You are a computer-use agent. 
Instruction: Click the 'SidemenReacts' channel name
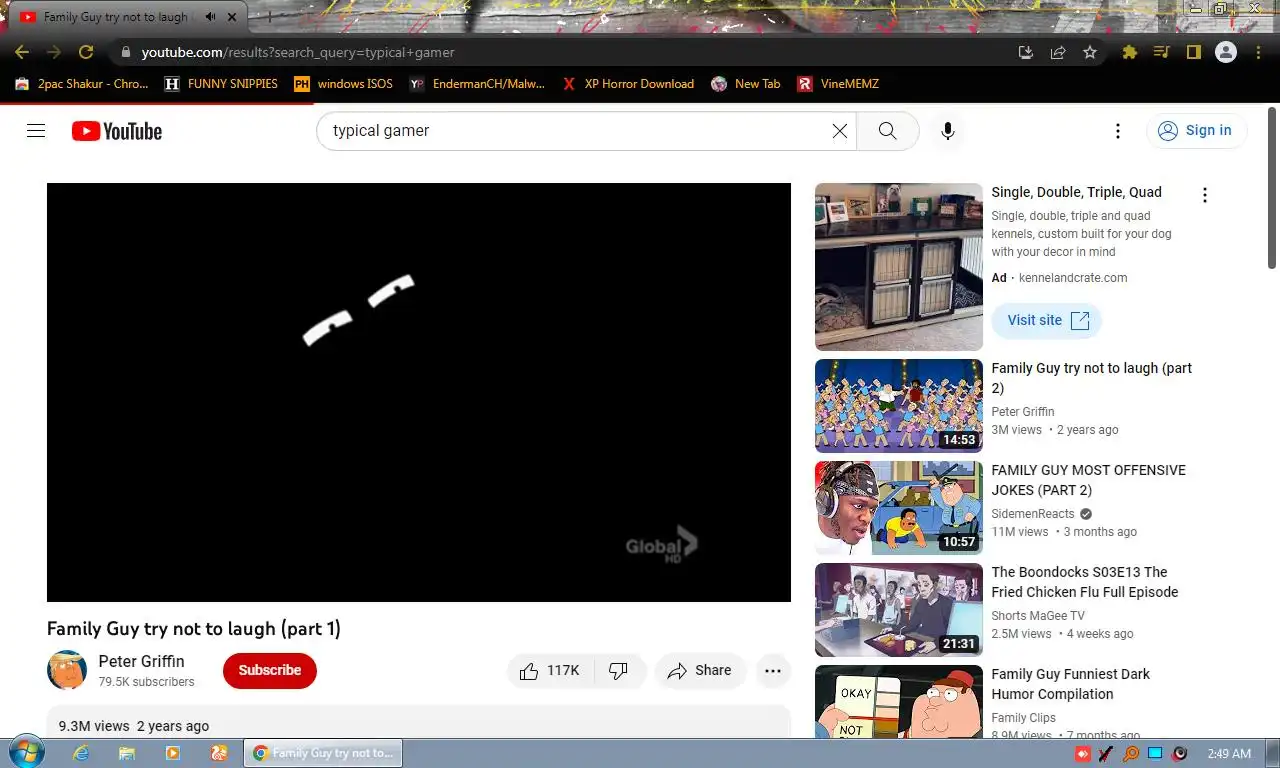coord(1033,514)
